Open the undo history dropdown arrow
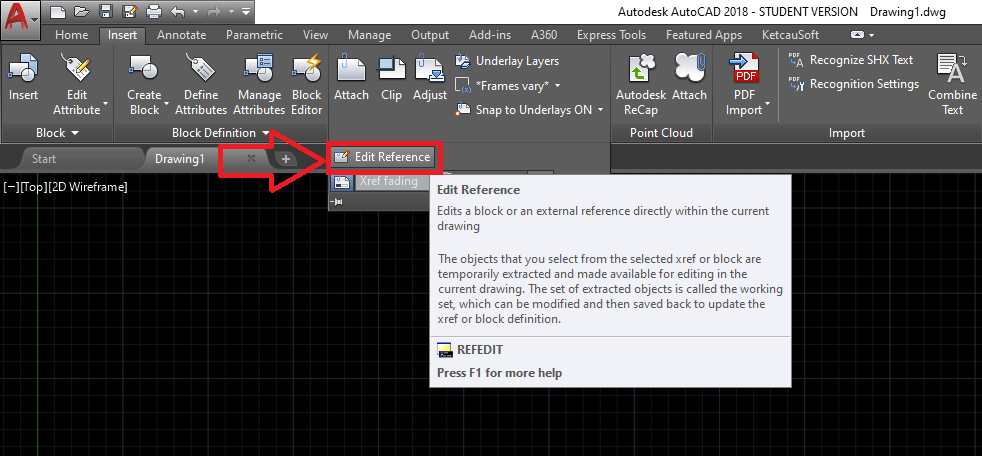This screenshot has height=456, width=982. tap(195, 11)
